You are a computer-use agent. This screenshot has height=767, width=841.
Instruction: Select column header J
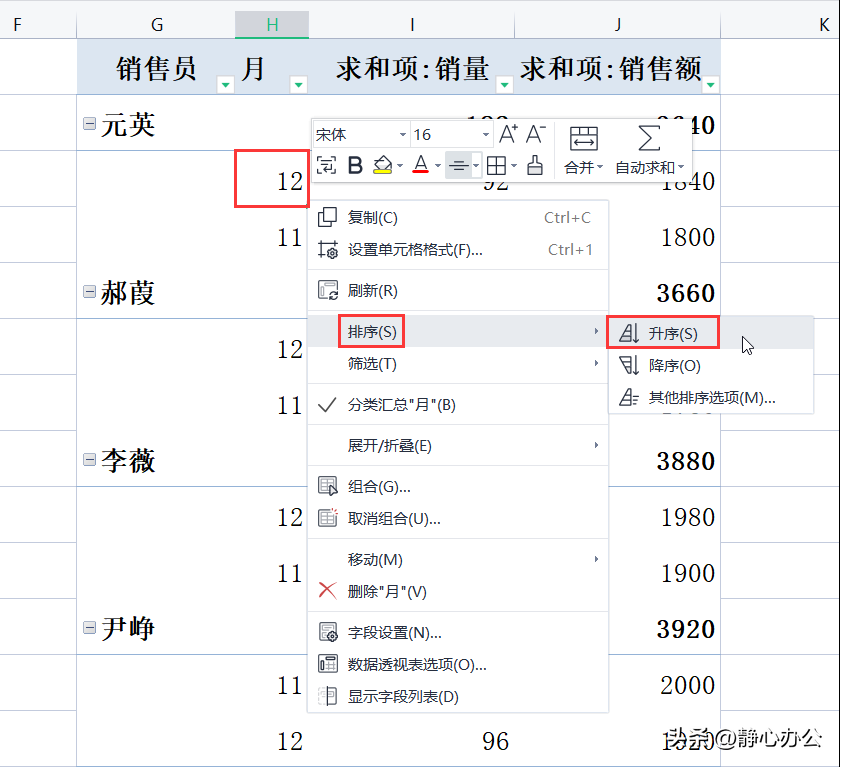point(617,25)
